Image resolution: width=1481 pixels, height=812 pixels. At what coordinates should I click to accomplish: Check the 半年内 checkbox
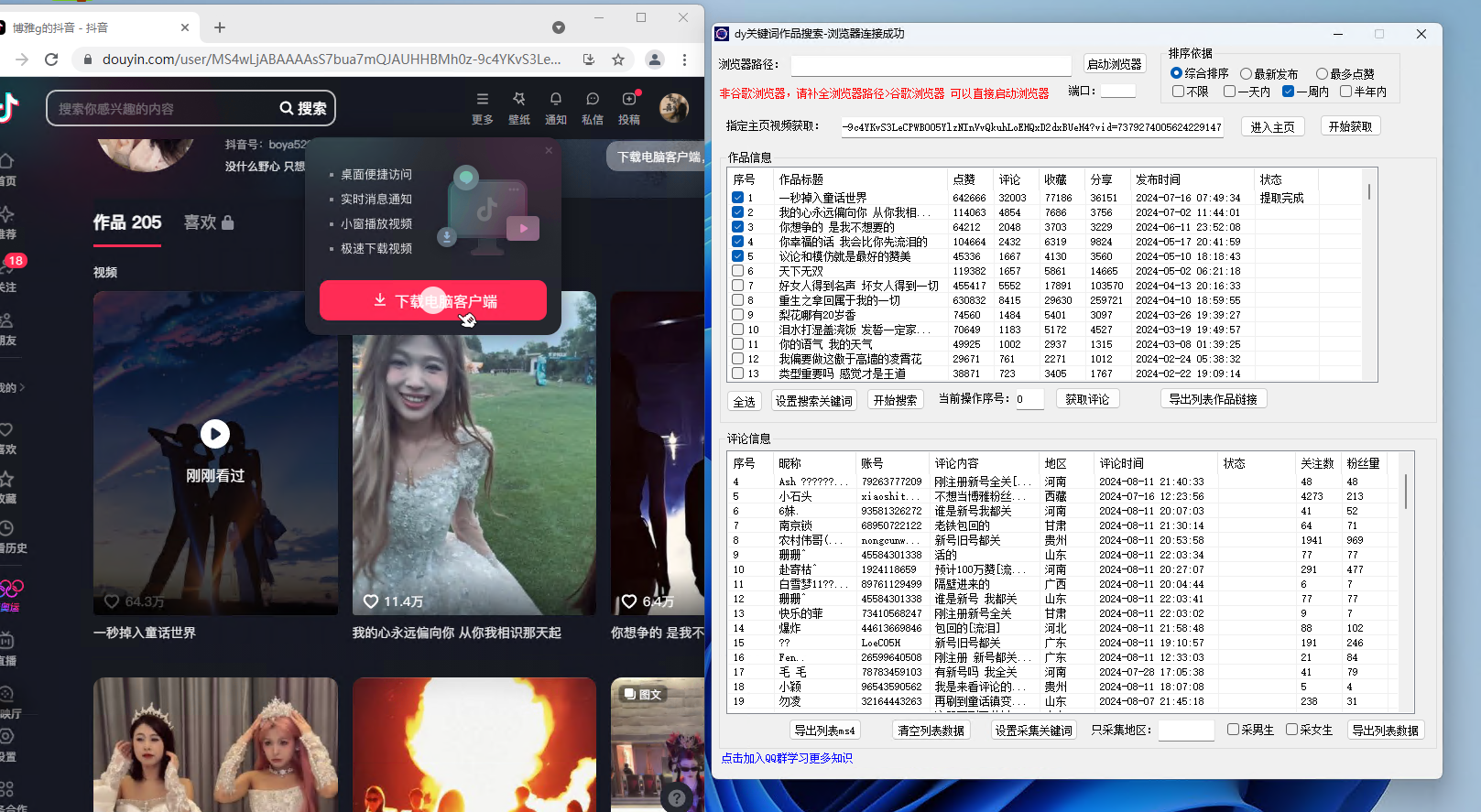1345,91
